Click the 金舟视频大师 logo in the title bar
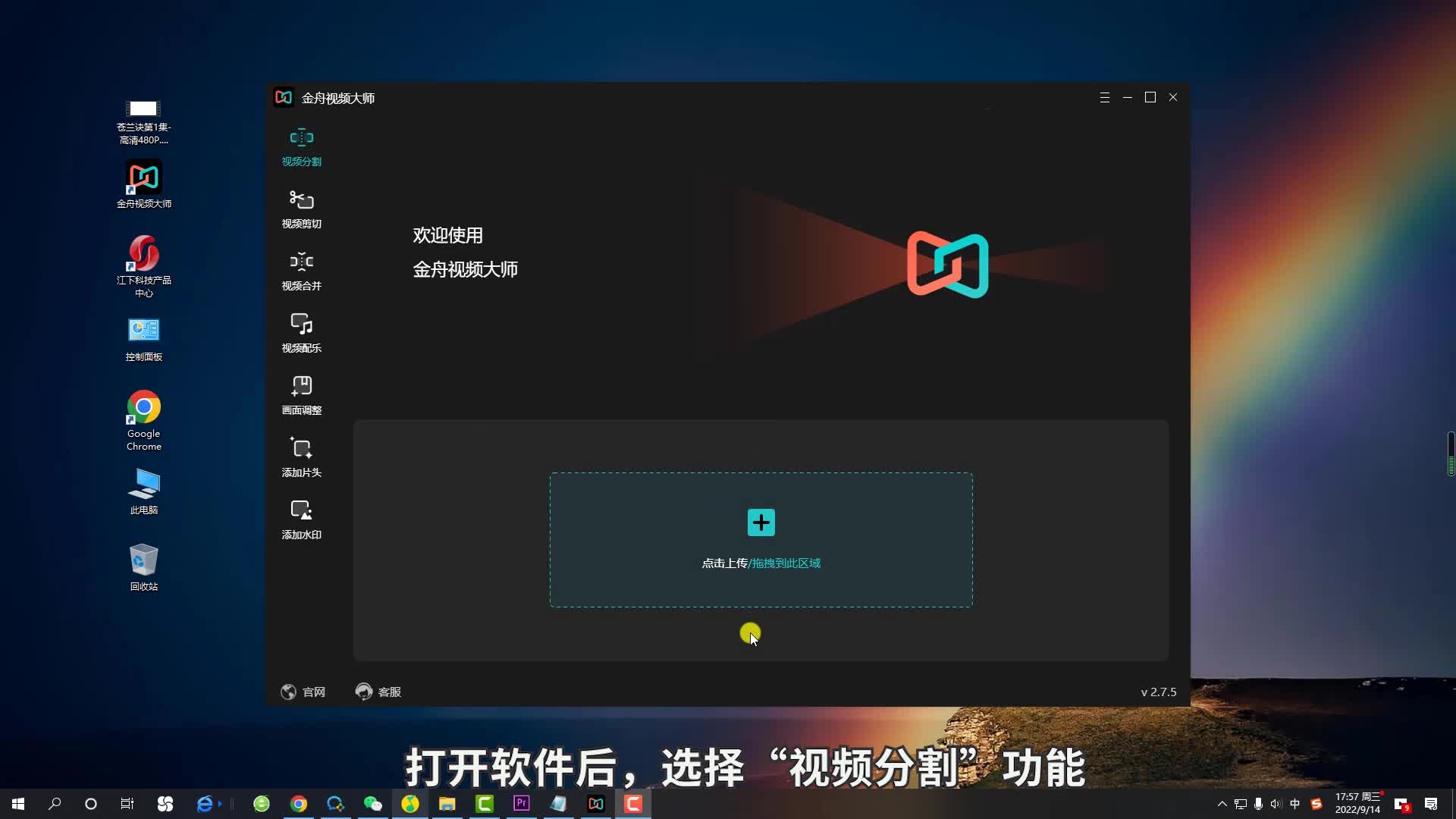Viewport: 1456px width, 819px height. (284, 98)
